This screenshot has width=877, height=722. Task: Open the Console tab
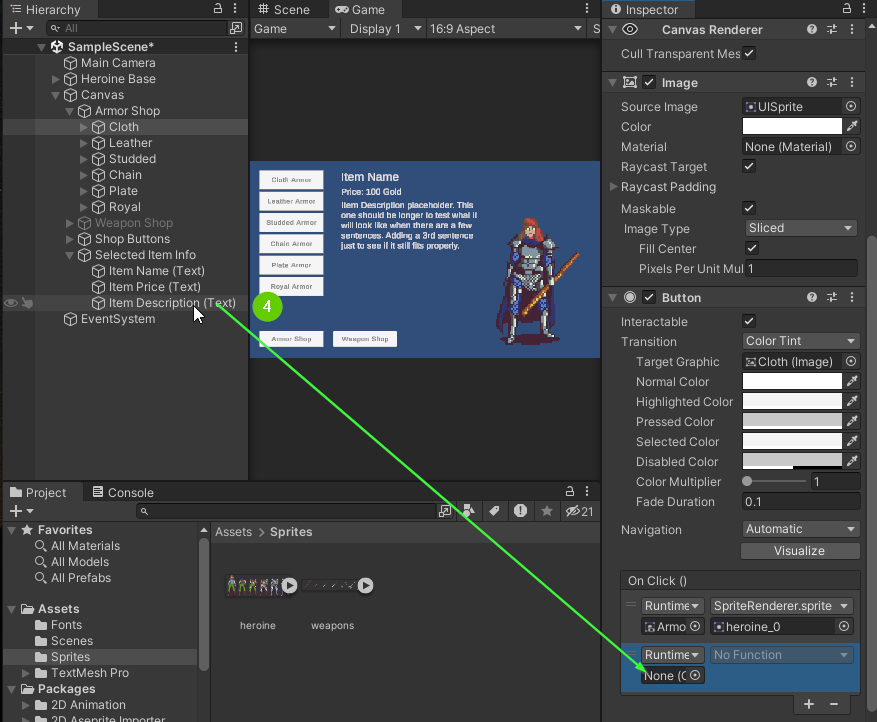pos(123,493)
